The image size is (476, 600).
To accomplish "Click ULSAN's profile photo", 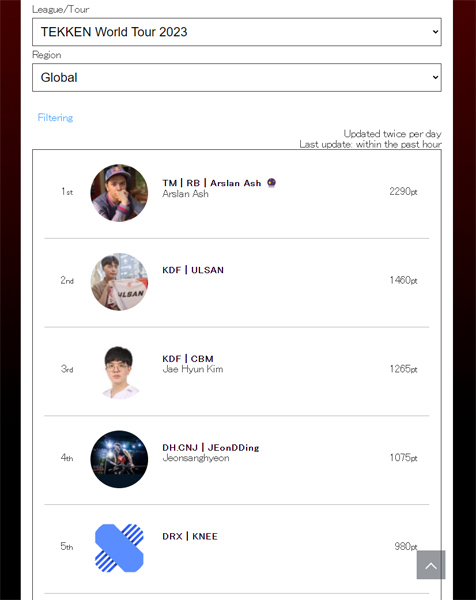I will click(x=119, y=282).
